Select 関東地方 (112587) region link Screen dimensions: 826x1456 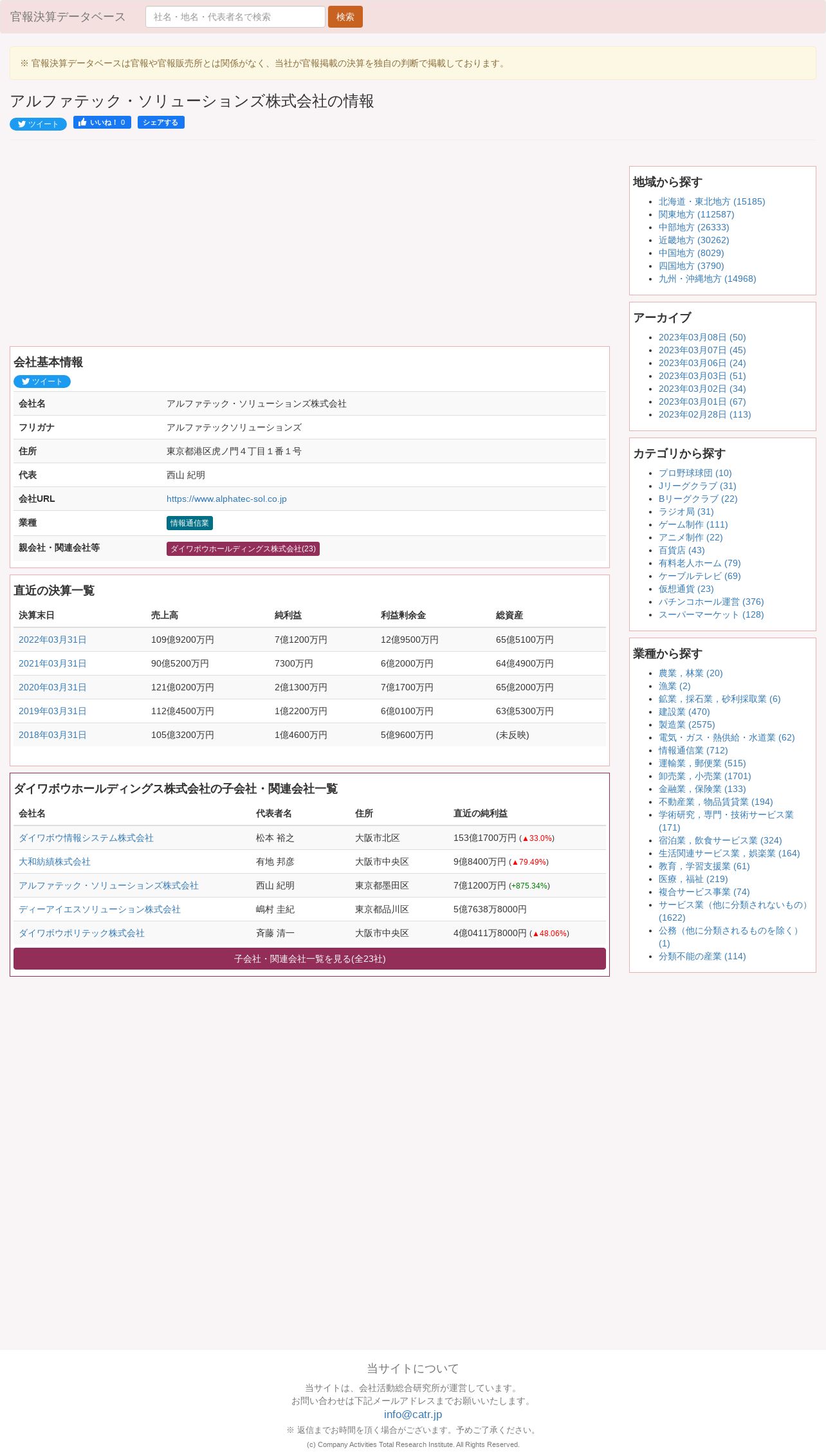(696, 214)
